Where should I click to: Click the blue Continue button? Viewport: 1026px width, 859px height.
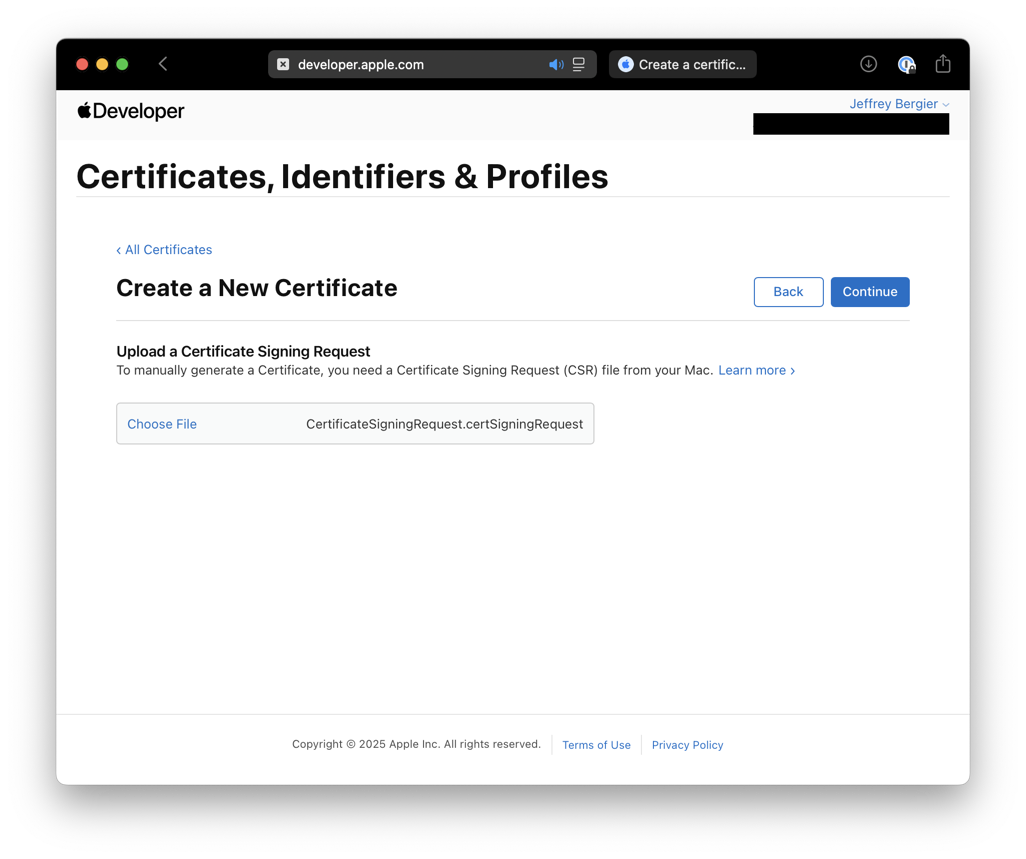point(869,292)
